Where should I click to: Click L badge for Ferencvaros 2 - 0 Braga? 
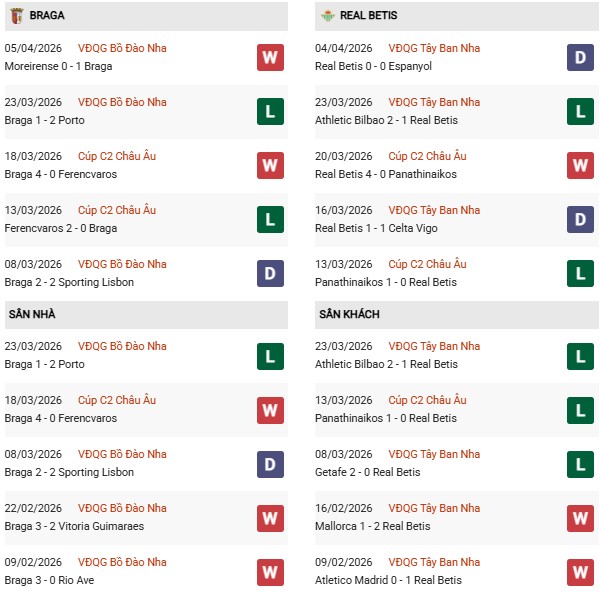pyautogui.click(x=270, y=219)
